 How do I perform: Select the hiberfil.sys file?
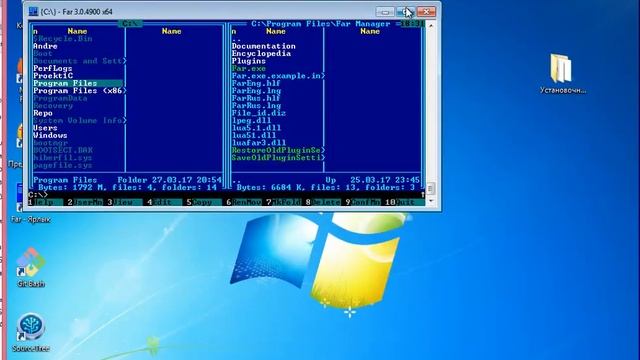tap(62, 158)
